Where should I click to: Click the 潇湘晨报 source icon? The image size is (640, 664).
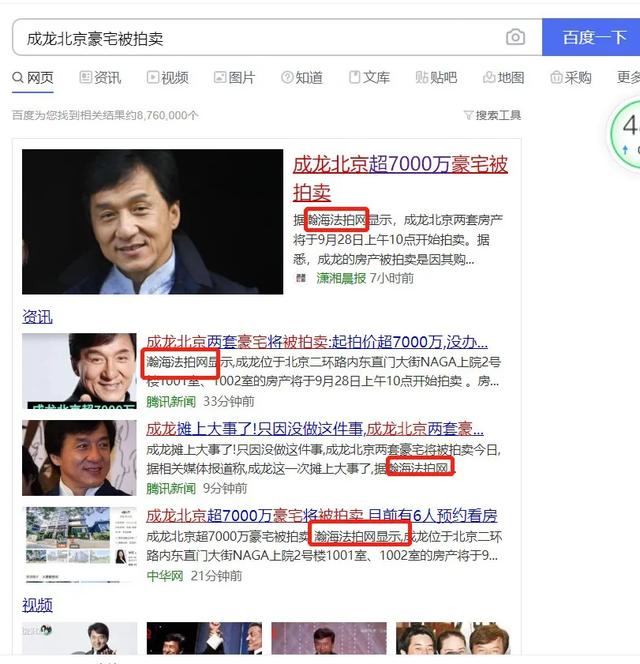pos(301,278)
